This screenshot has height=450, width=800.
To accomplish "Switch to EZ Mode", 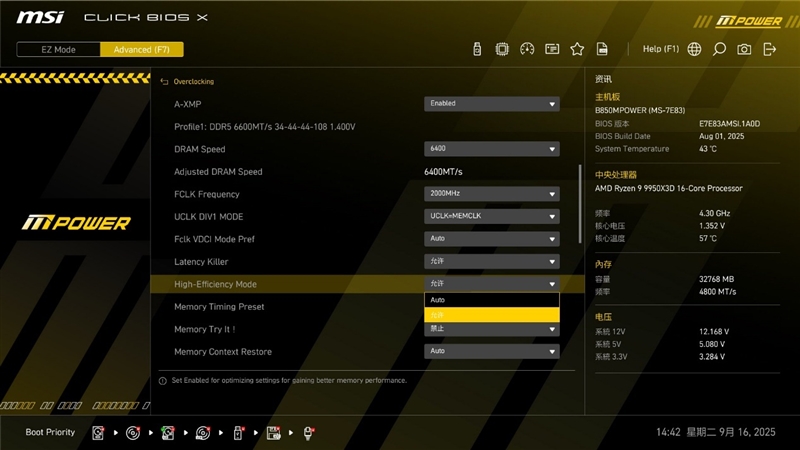I will [58, 49].
